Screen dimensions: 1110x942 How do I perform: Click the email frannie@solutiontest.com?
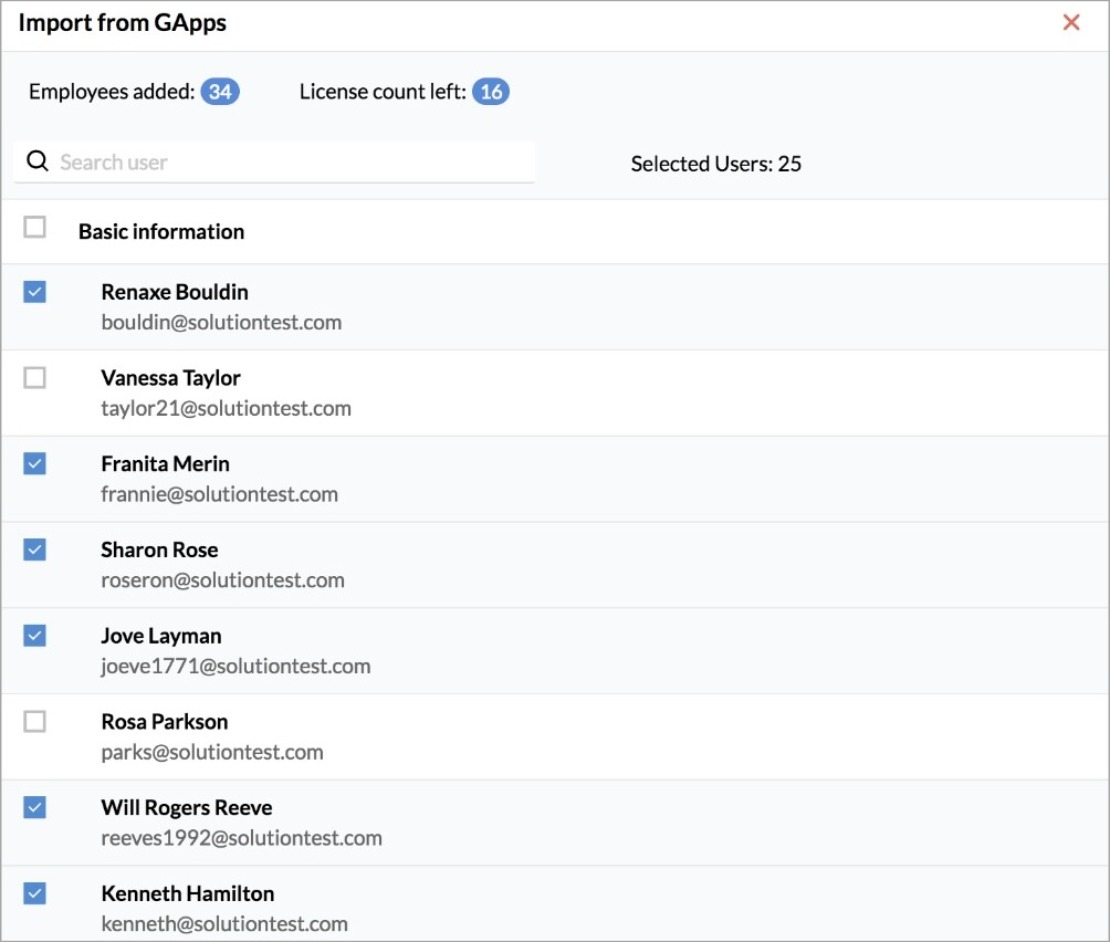point(219,494)
